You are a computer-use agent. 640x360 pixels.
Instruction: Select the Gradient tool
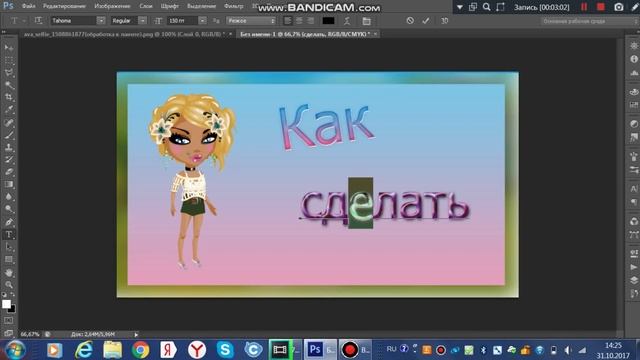point(9,184)
